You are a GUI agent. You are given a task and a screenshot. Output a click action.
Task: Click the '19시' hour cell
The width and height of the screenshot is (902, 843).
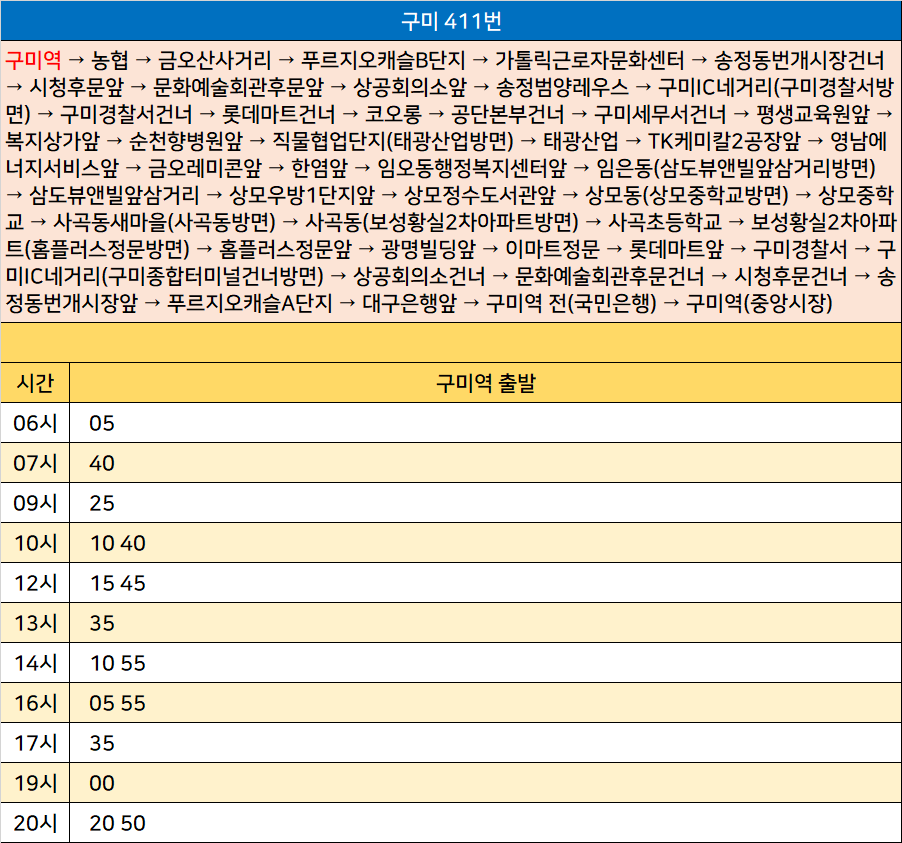click(x=35, y=783)
